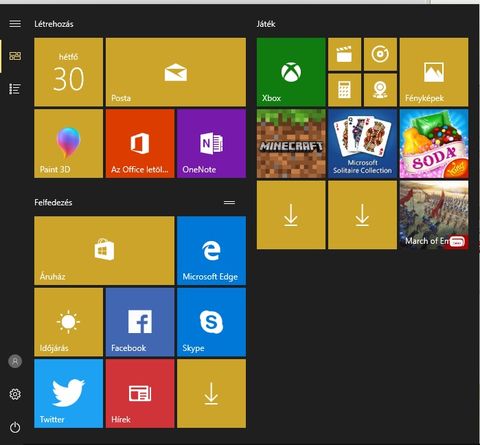480x445 pixels.
Task: Open the Groove music disc tile
Action: (380, 54)
